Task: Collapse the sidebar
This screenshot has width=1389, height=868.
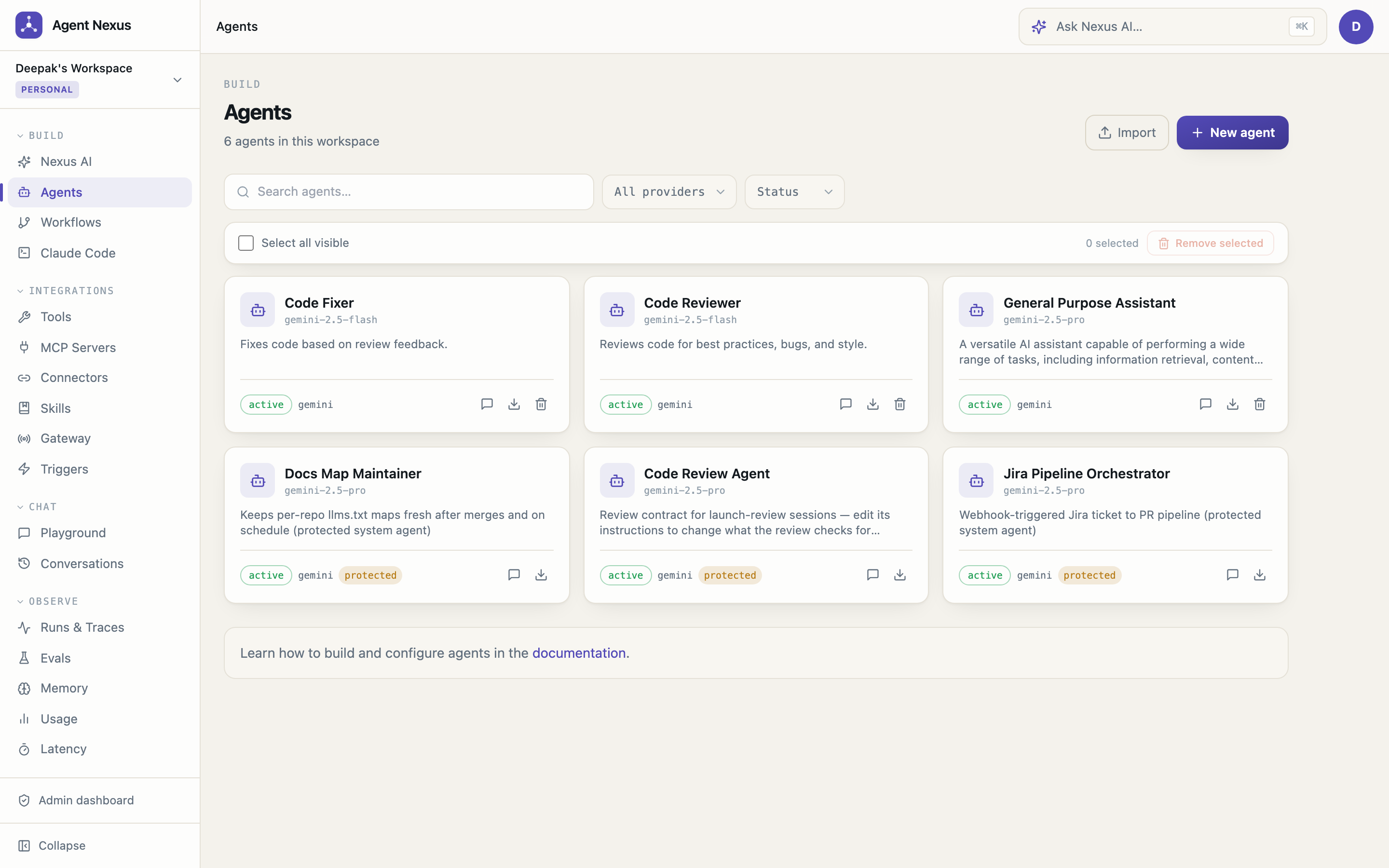Action: pyautogui.click(x=100, y=846)
